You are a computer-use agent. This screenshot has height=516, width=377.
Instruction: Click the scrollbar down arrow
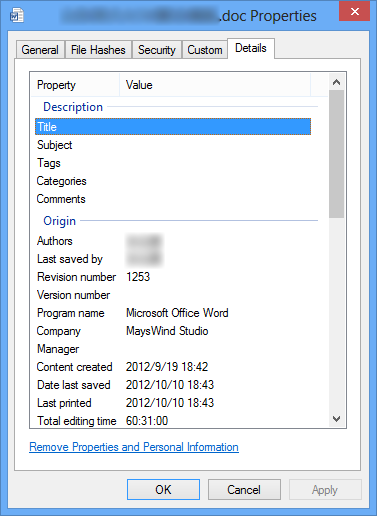point(337,419)
